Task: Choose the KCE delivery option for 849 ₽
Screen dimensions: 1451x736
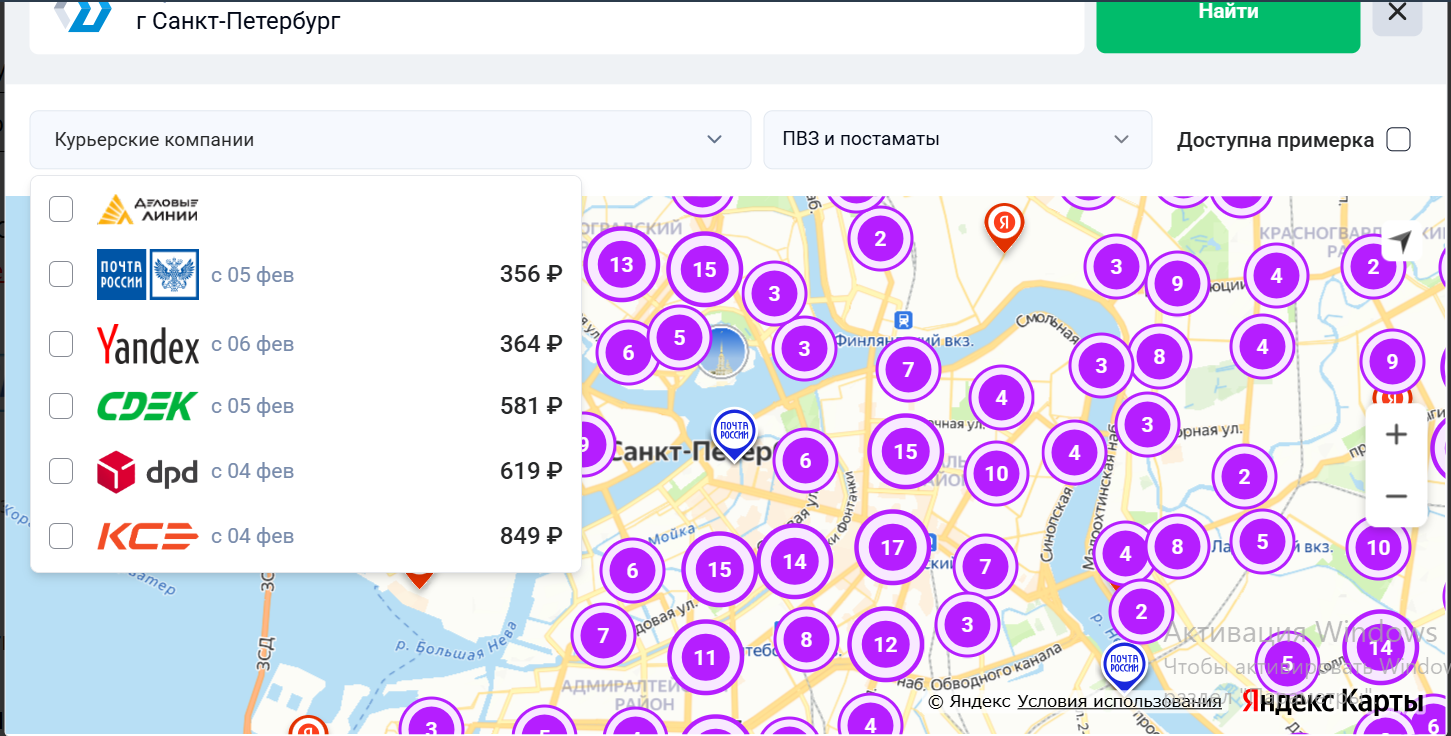Action: pyautogui.click(x=61, y=536)
